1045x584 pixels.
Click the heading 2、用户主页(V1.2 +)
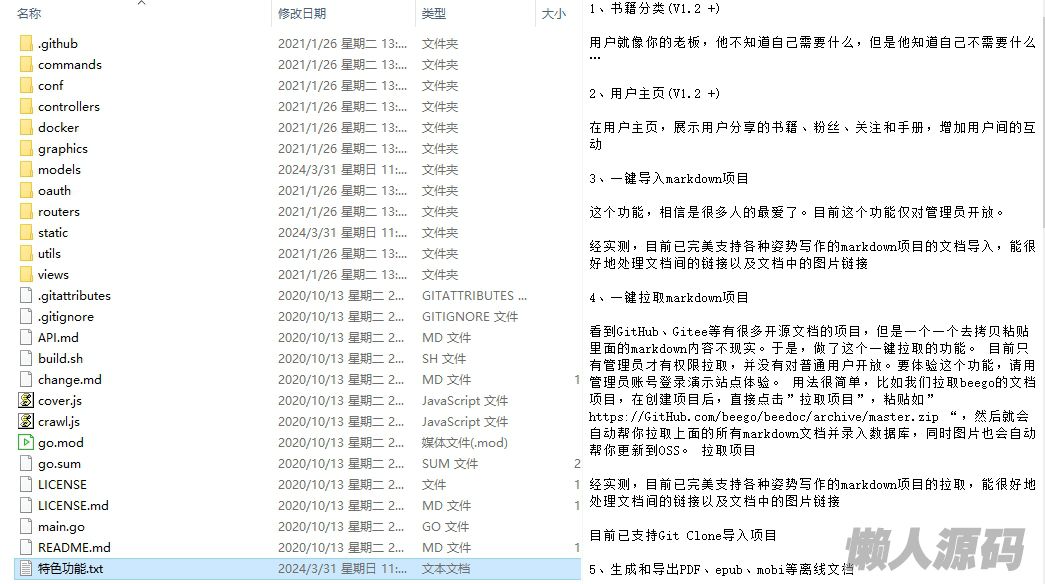[x=654, y=93]
